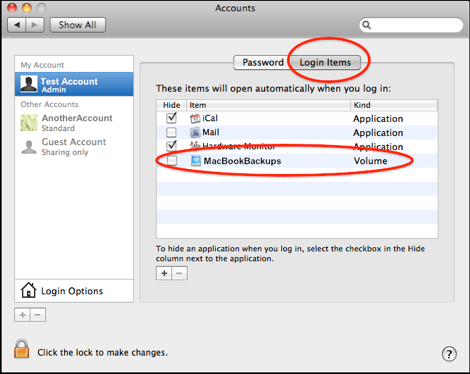Open Login Options house icon

(28, 290)
